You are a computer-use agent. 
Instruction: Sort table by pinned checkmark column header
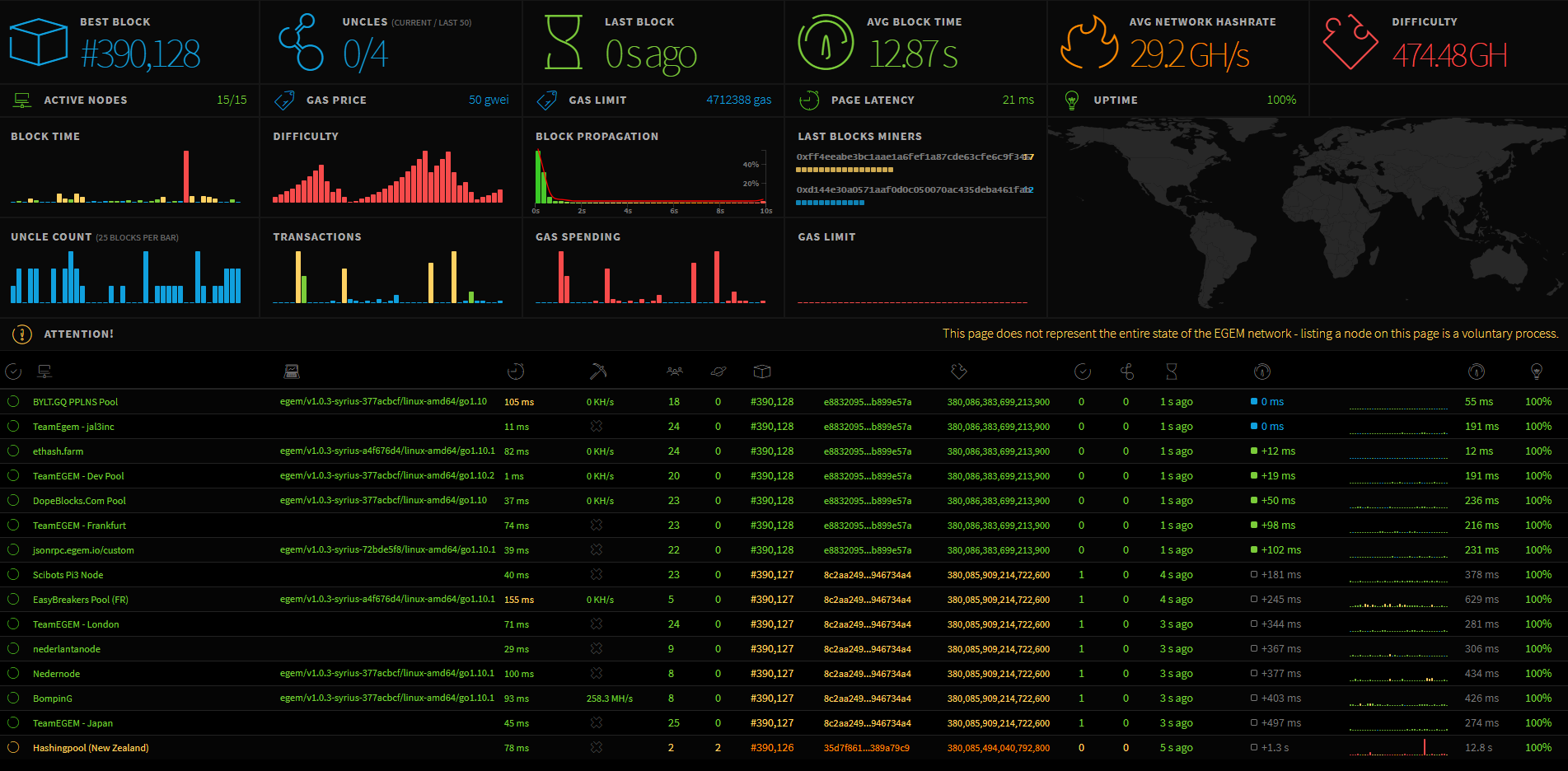(13, 371)
